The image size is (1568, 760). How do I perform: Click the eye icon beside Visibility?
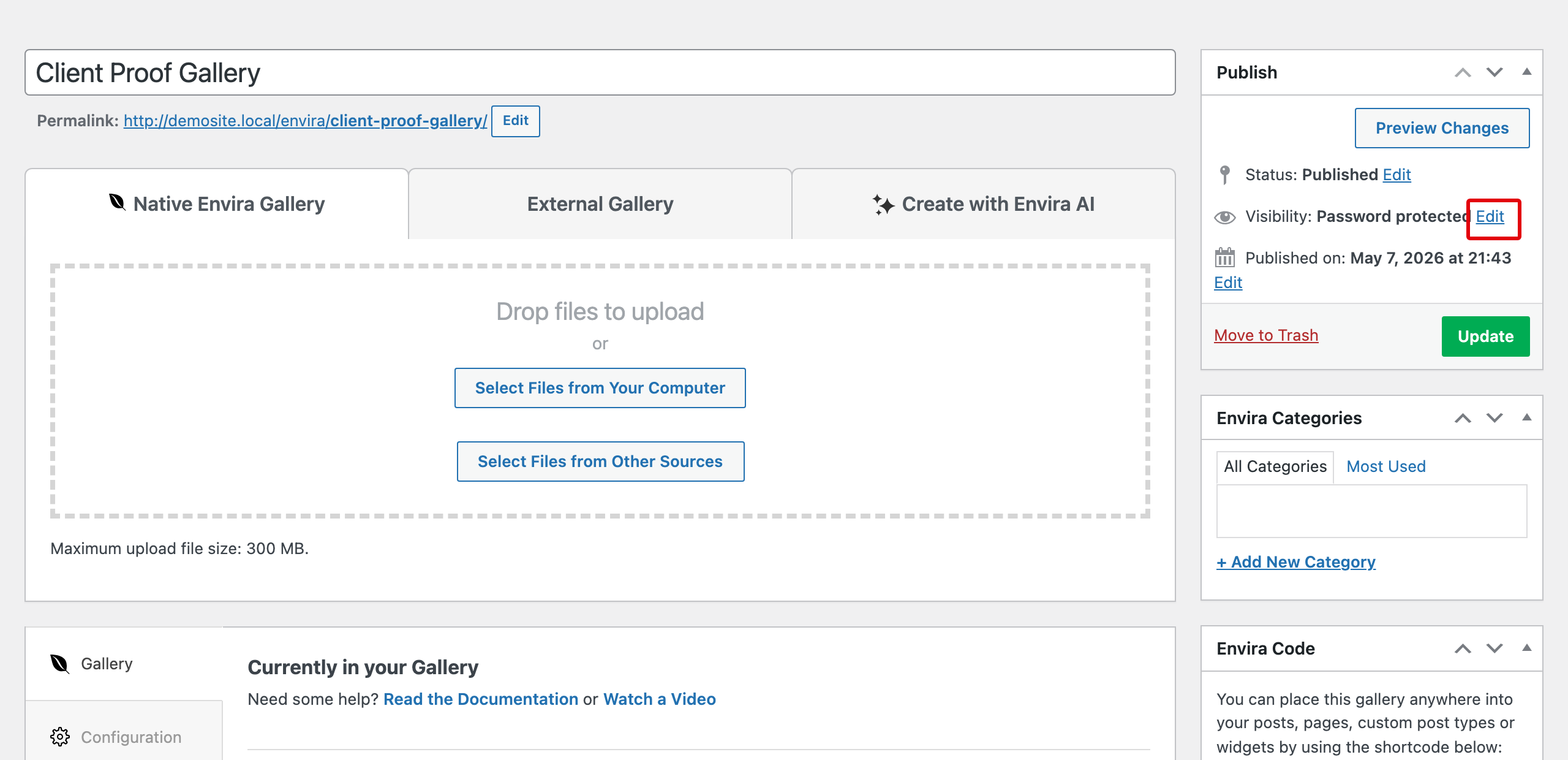click(x=1224, y=217)
